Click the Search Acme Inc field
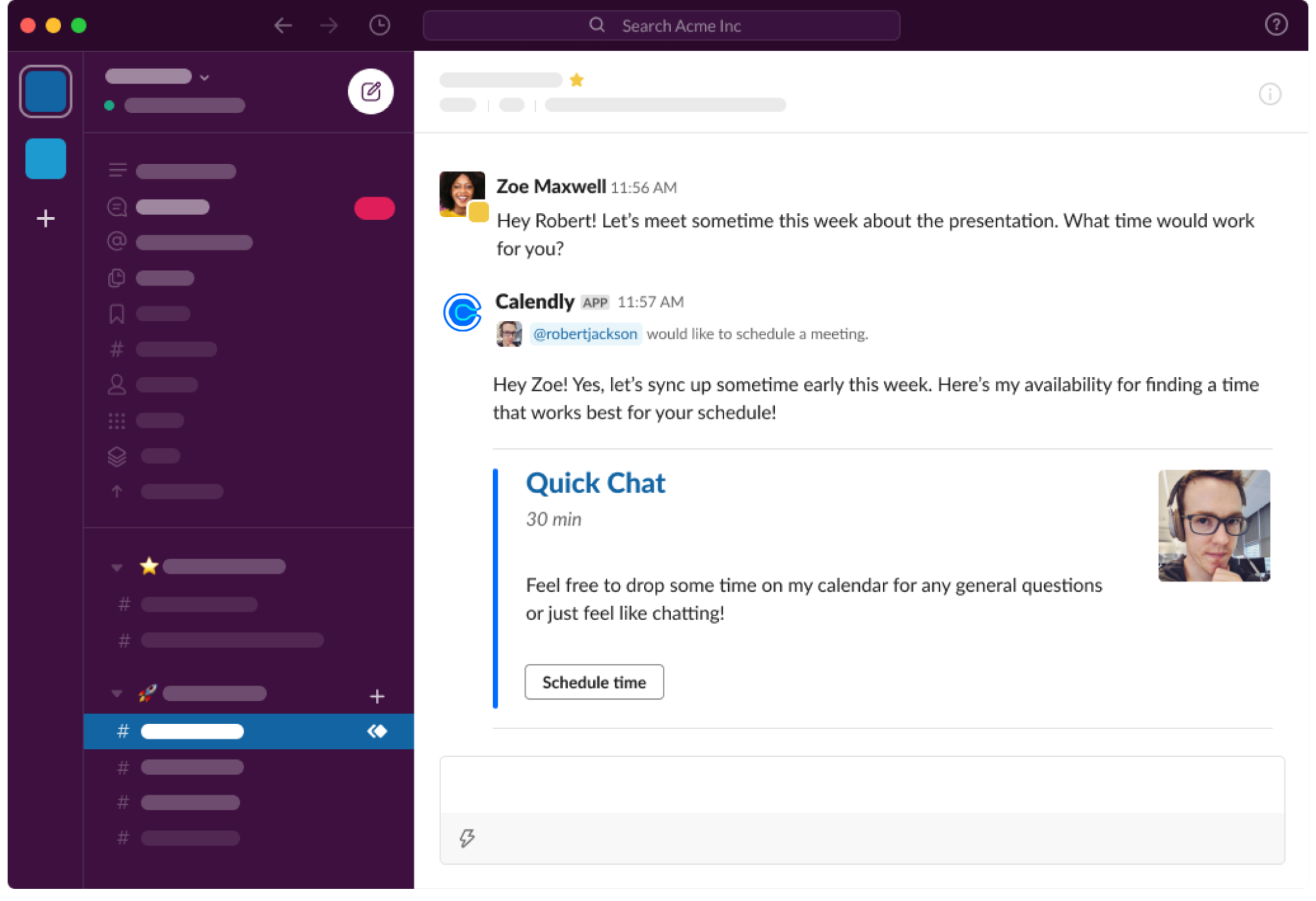The image size is (1316, 901). 661,26
